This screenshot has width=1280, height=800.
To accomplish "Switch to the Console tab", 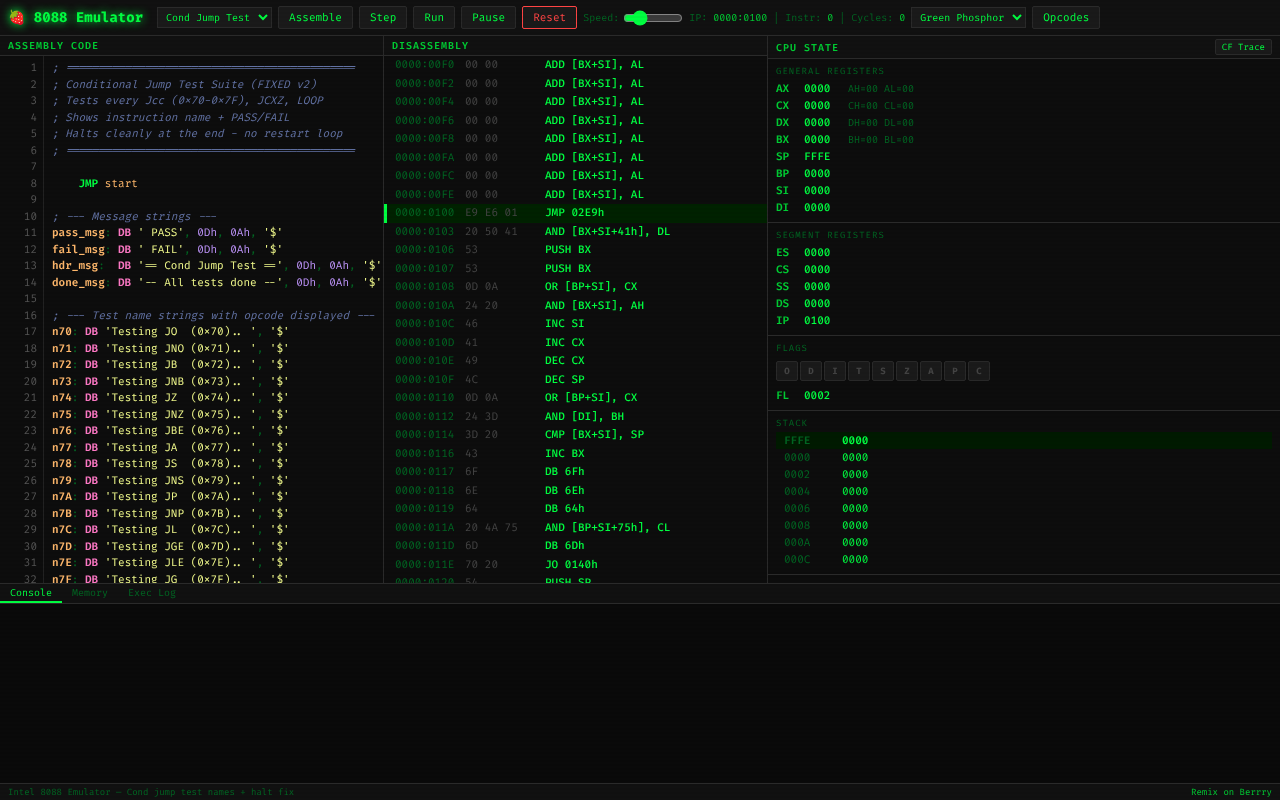I will pos(31,593).
